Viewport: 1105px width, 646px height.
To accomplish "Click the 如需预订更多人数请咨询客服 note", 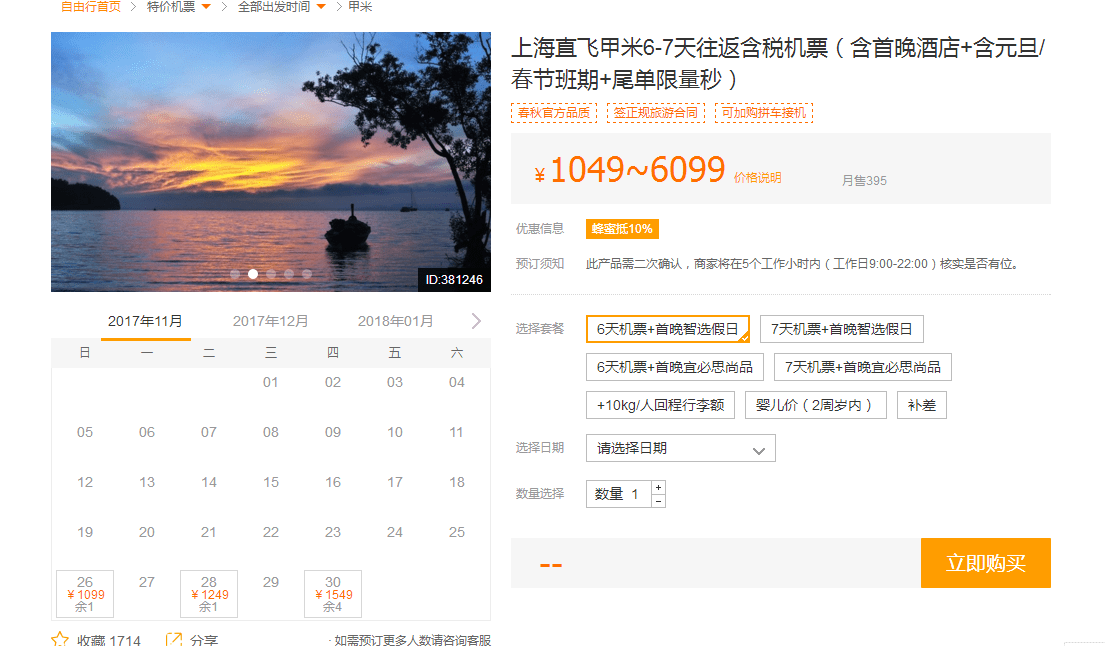I will pos(412,640).
